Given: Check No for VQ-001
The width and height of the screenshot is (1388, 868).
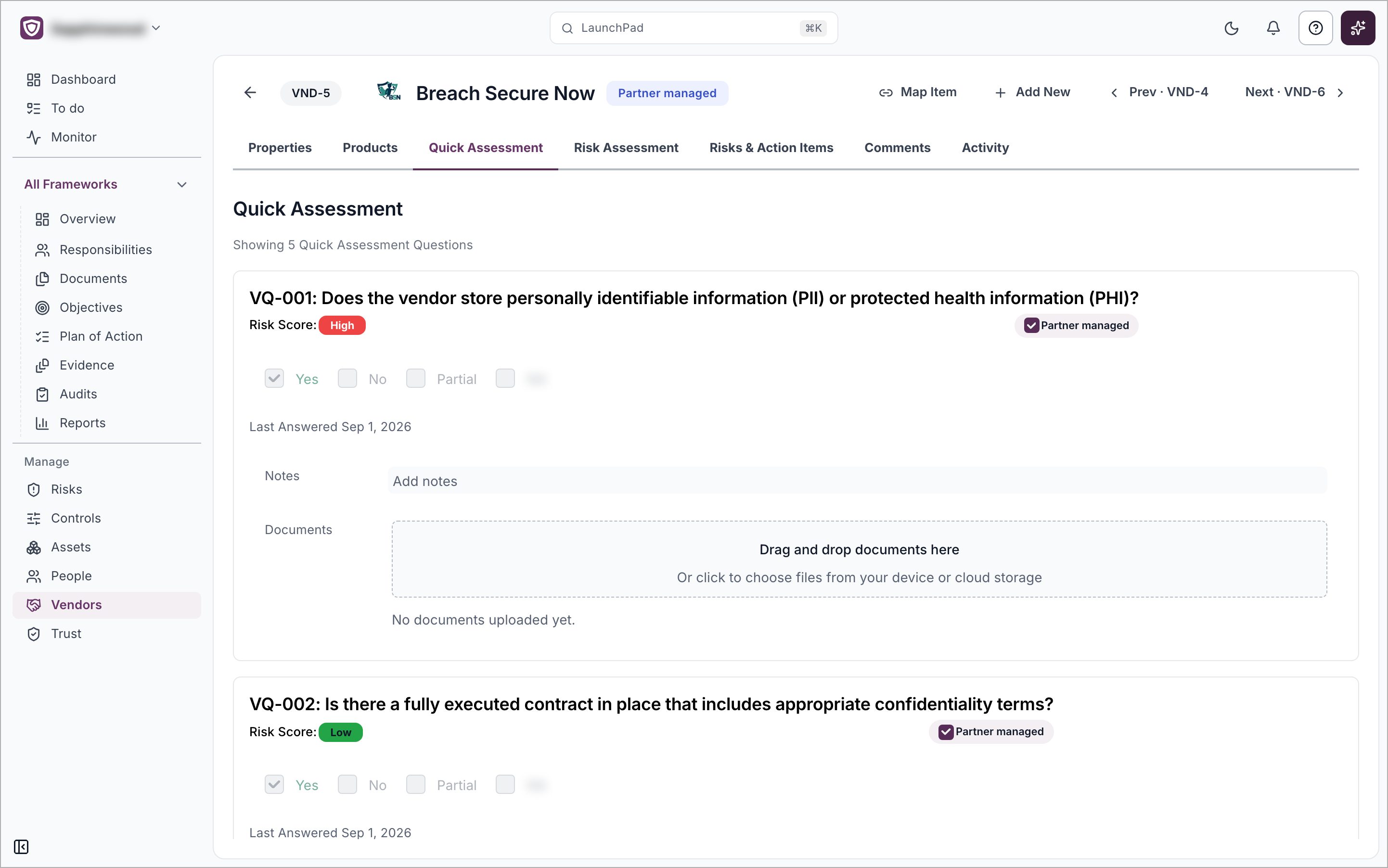Looking at the screenshot, I should [347, 378].
